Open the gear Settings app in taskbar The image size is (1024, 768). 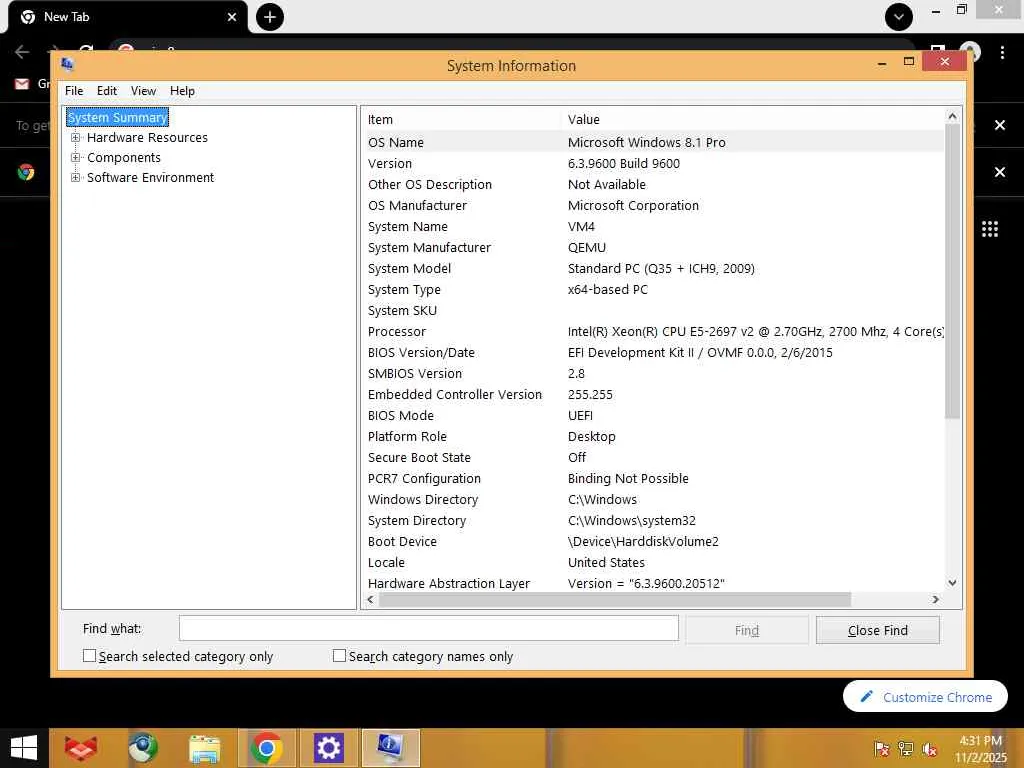328,748
